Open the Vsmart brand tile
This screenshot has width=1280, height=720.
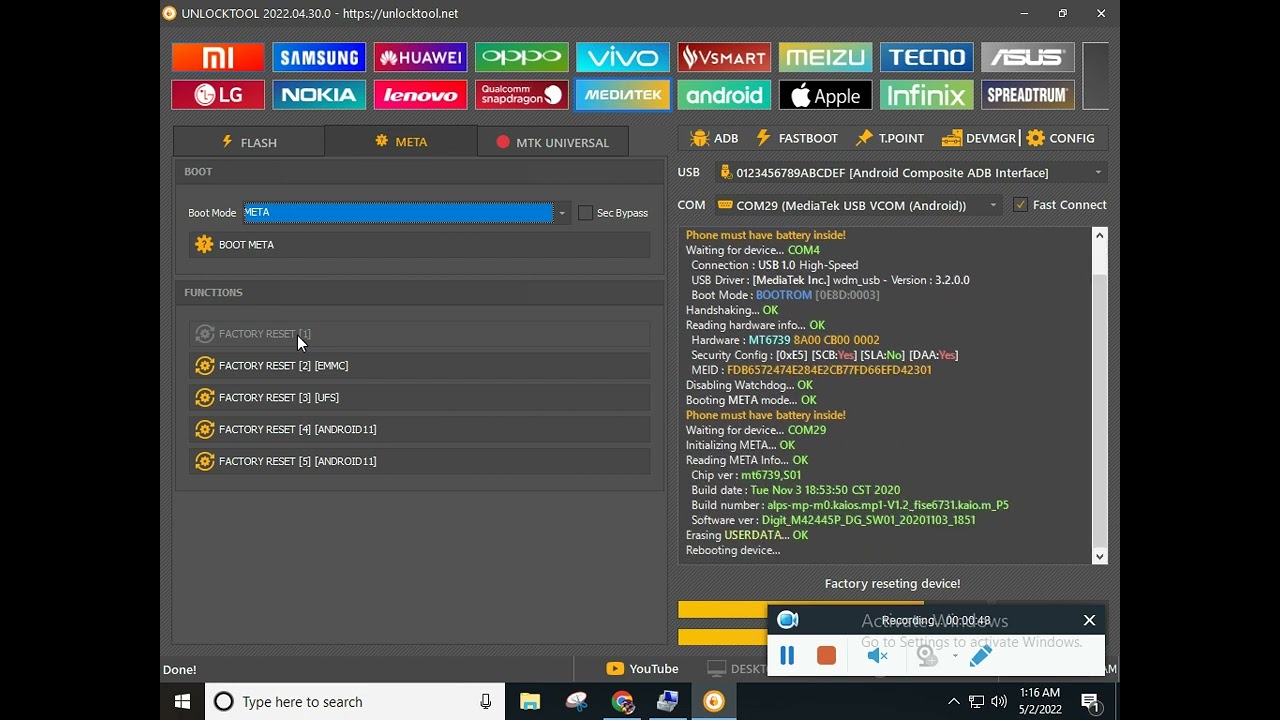[x=724, y=57]
